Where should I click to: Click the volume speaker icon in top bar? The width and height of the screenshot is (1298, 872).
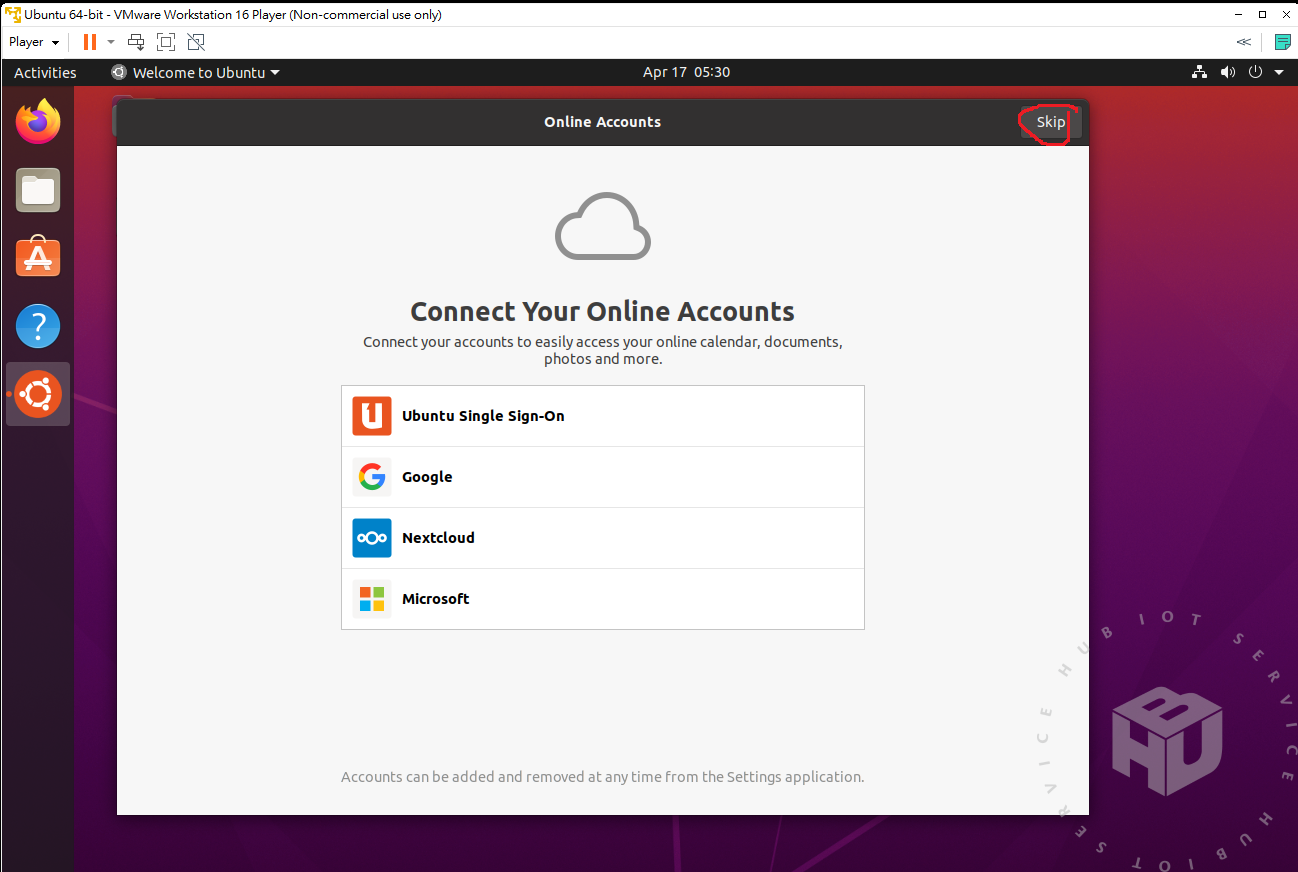pos(1228,72)
